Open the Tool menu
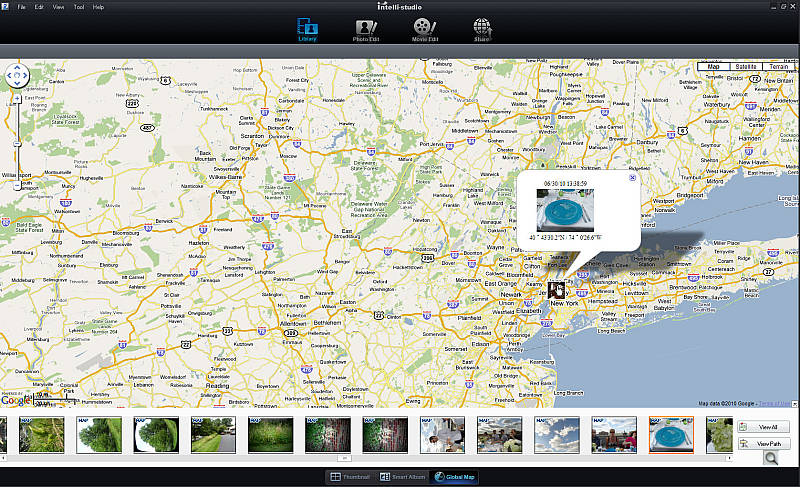This screenshot has height=487, width=800. point(78,7)
